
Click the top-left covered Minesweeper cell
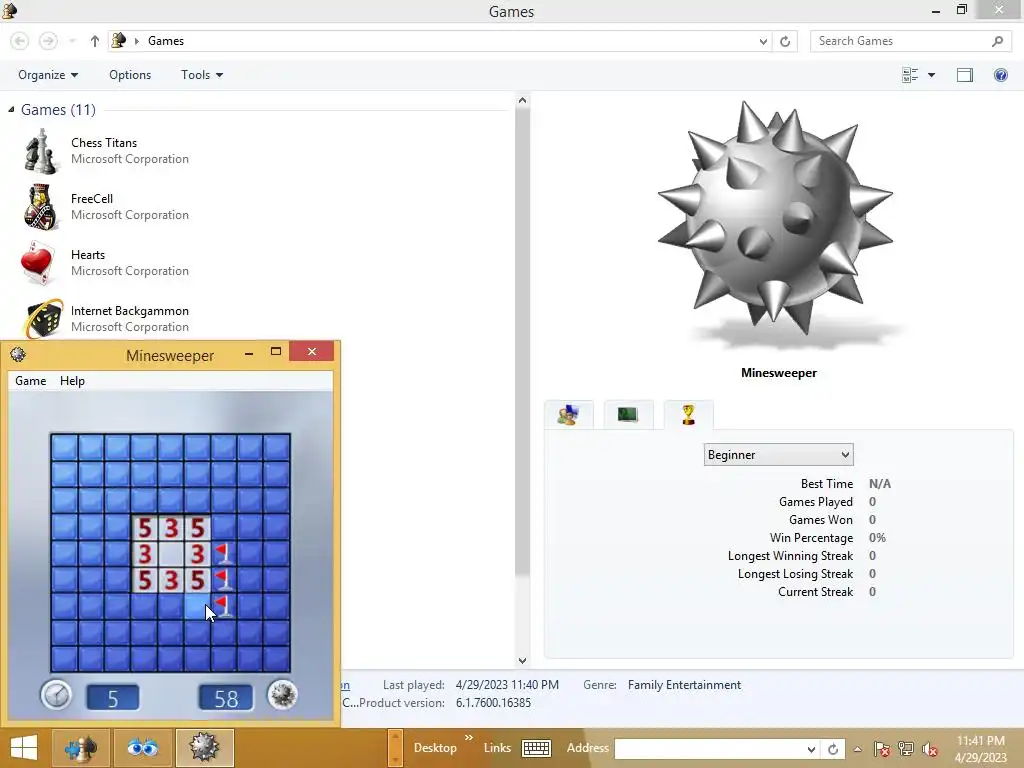click(x=64, y=448)
